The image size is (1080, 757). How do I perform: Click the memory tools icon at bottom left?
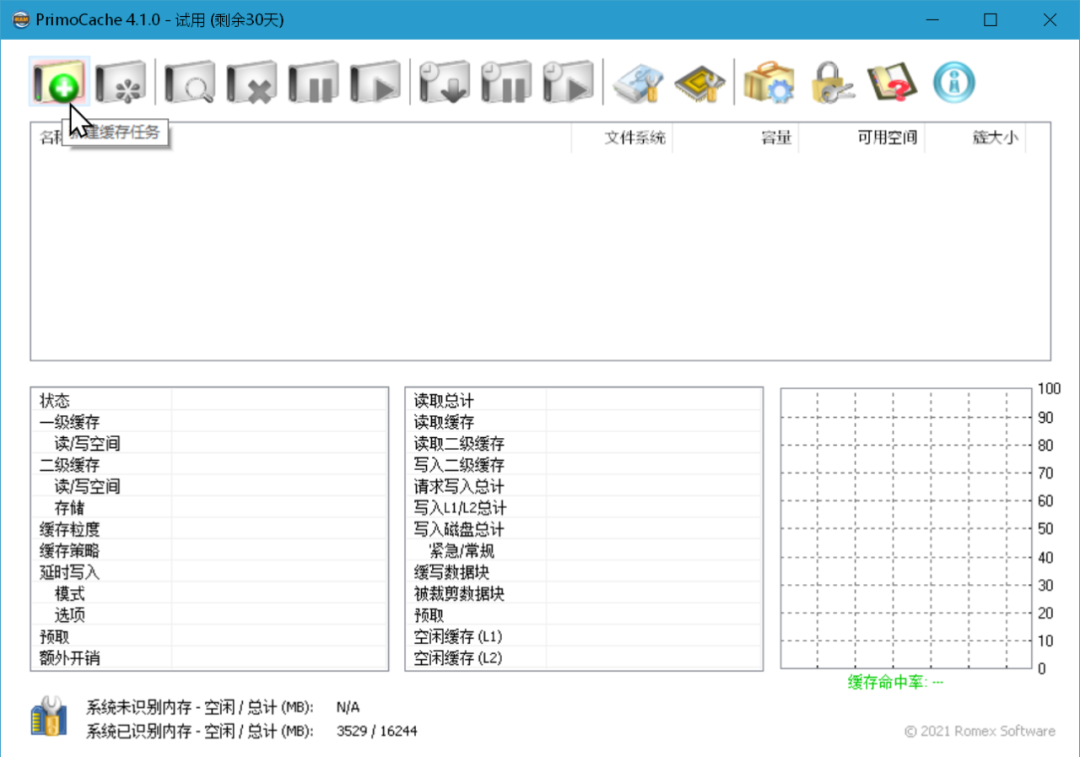pos(48,716)
